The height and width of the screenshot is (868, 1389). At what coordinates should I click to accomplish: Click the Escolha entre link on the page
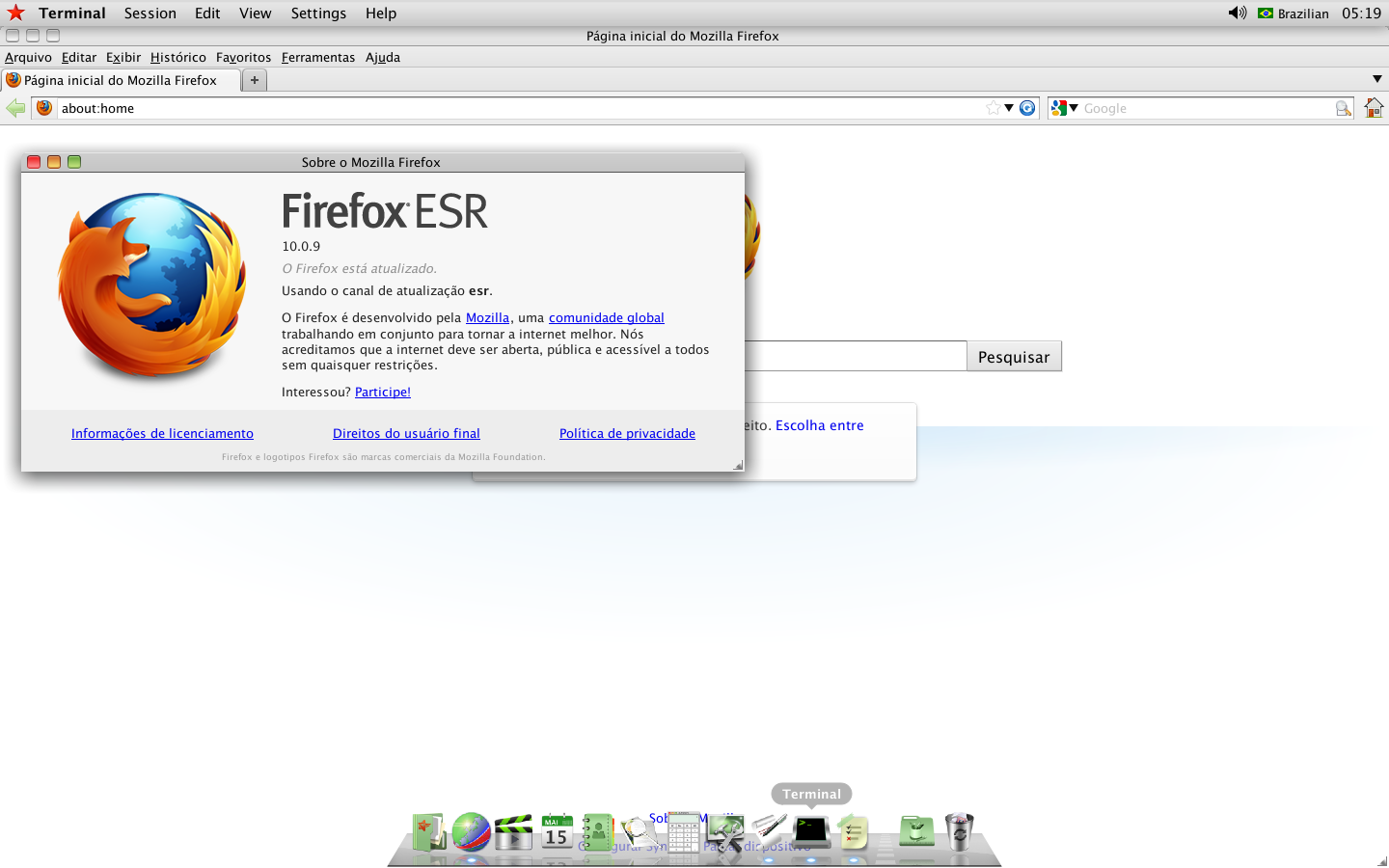pos(820,425)
